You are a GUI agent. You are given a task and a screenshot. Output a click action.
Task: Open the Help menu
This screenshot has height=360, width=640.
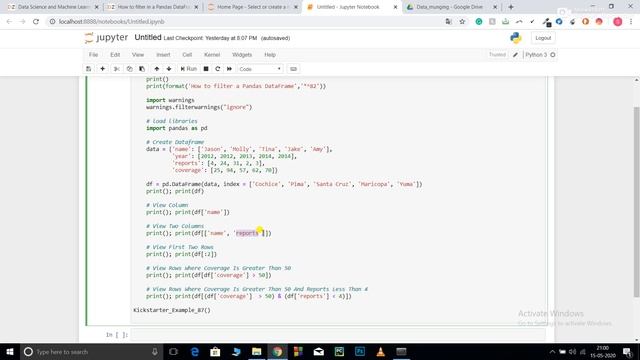click(x=270, y=55)
